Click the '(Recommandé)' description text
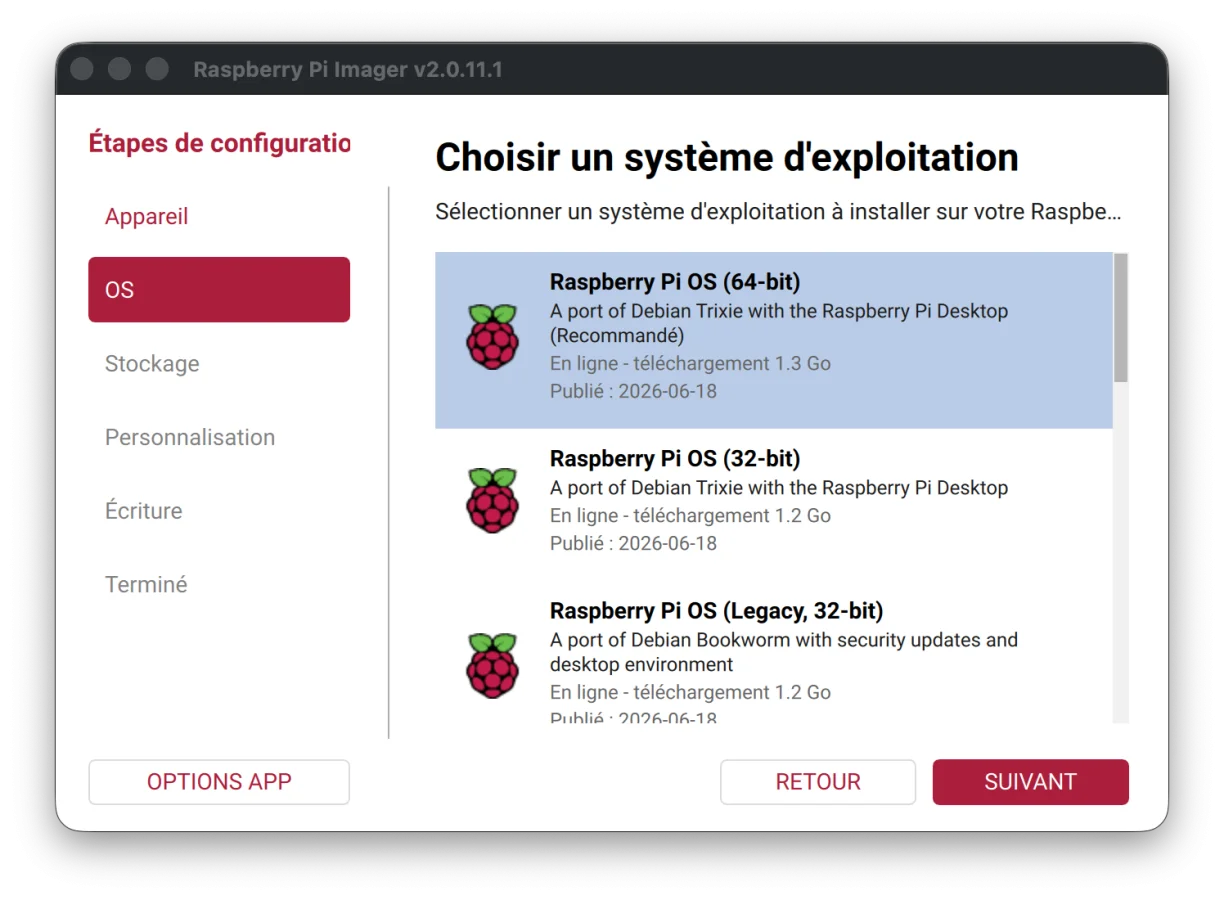1224x900 pixels. tap(617, 336)
